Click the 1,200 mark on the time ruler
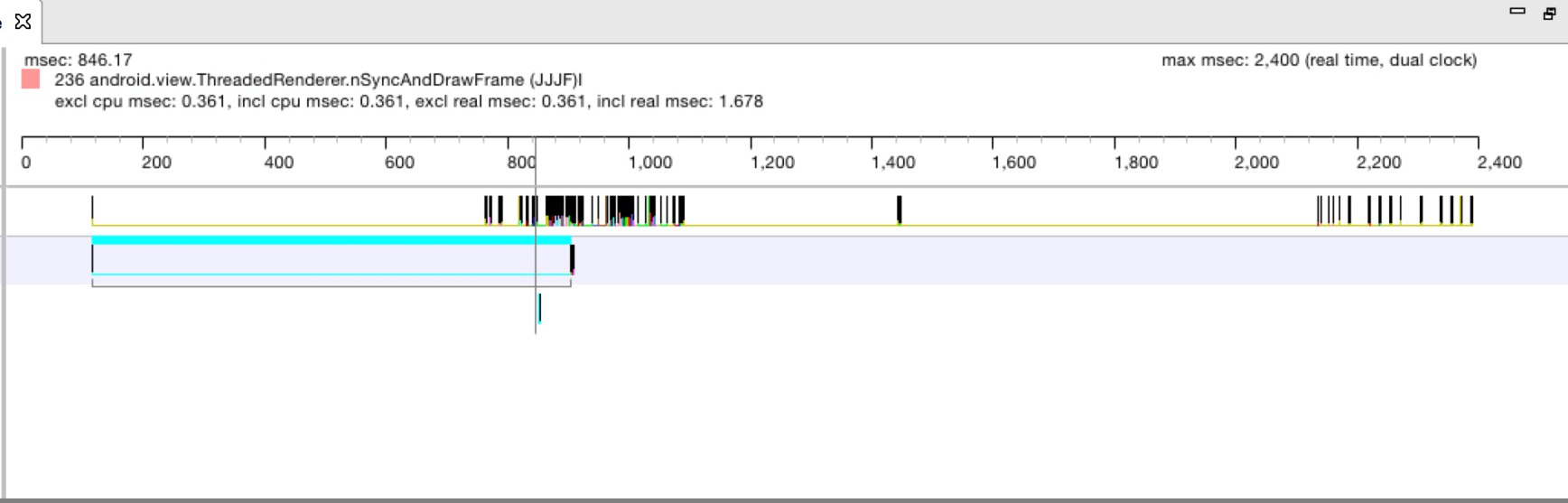 coord(772,163)
